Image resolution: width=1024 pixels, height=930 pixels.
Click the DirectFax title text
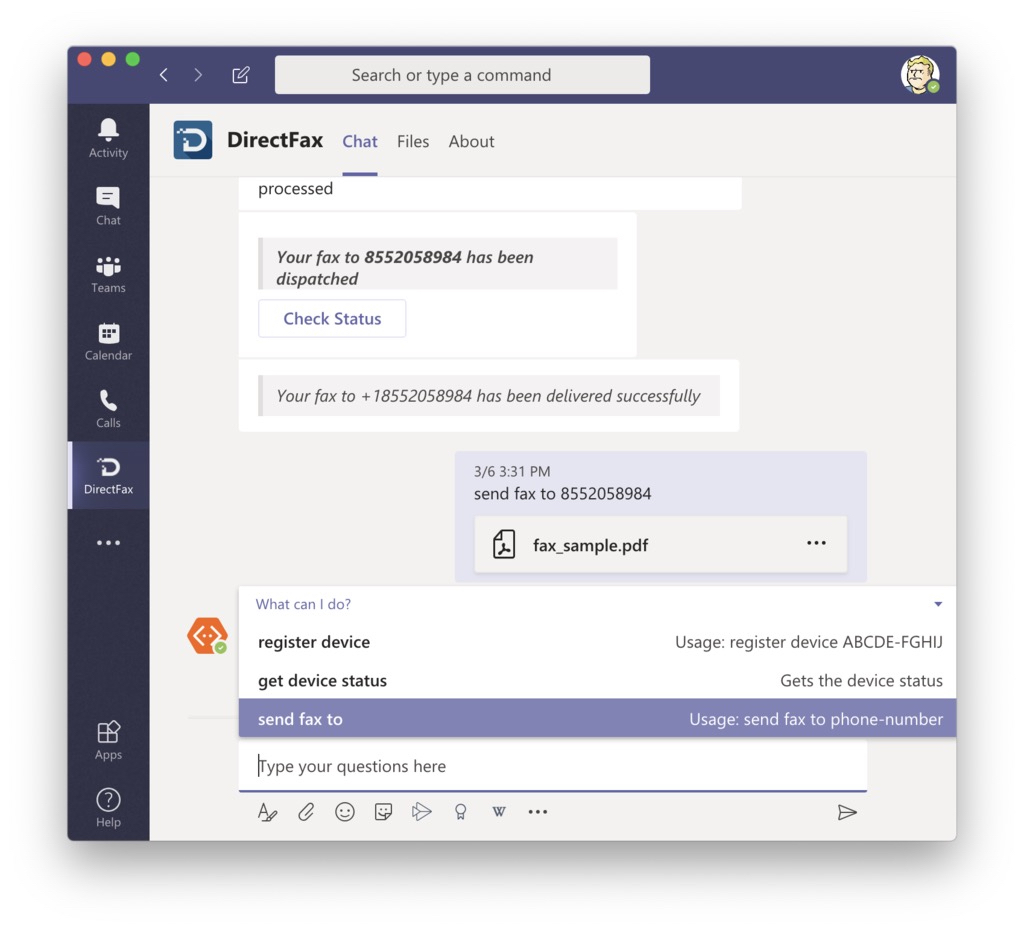point(275,140)
